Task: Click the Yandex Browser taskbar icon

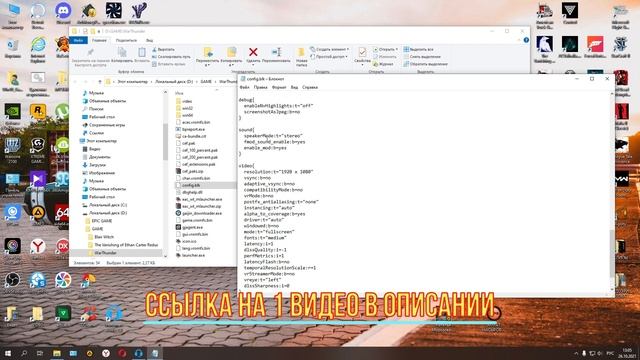Action: pyautogui.click(x=106, y=353)
